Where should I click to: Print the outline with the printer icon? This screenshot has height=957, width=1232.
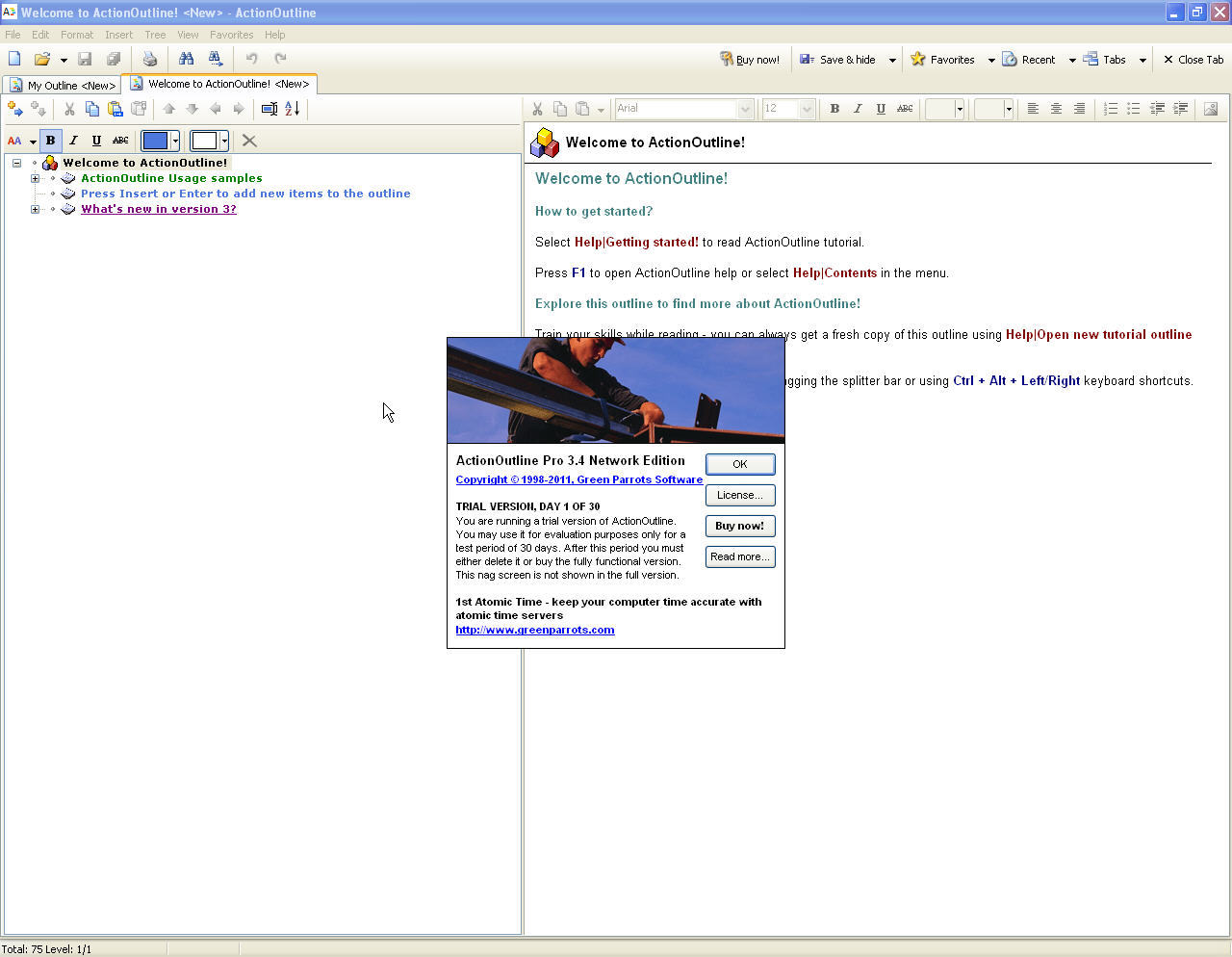(149, 59)
